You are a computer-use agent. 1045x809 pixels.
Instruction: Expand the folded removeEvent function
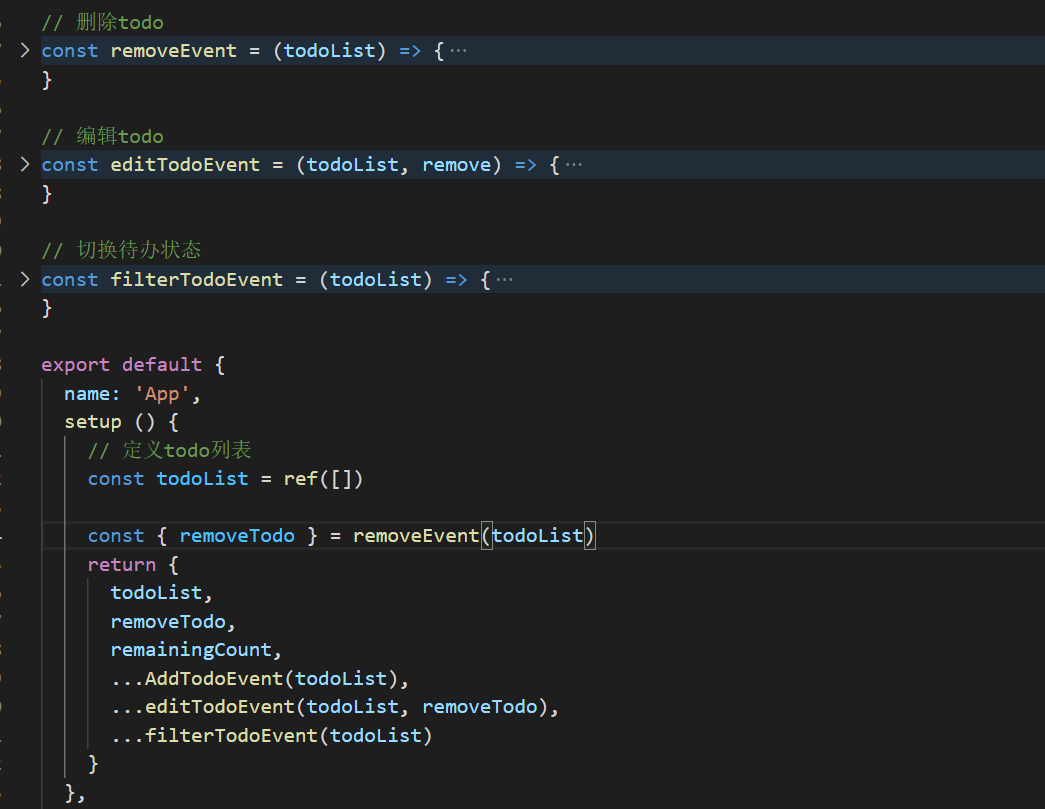click(x=25, y=51)
